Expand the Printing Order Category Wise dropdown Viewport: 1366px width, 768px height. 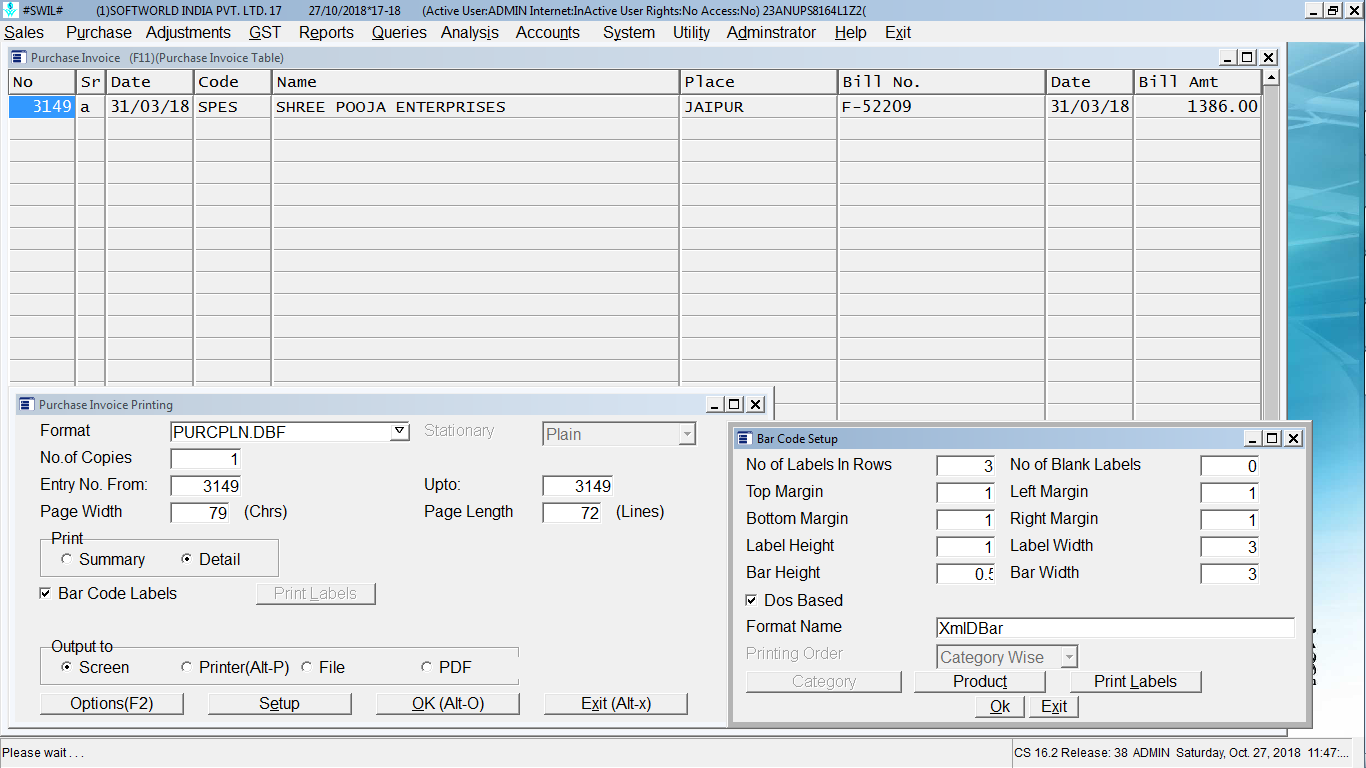pyautogui.click(x=1069, y=657)
